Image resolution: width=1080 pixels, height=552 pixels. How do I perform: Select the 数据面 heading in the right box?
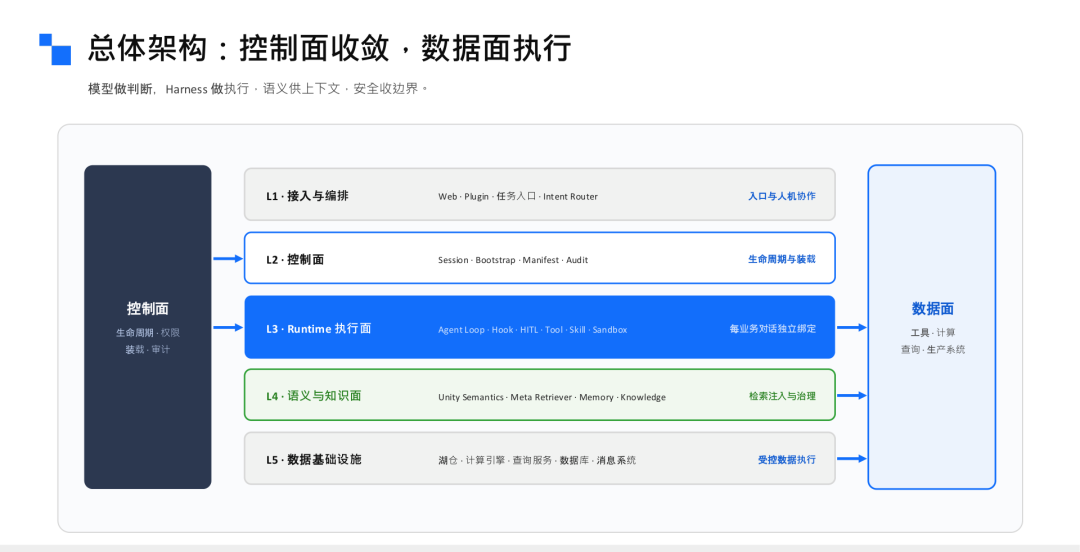coord(933,309)
